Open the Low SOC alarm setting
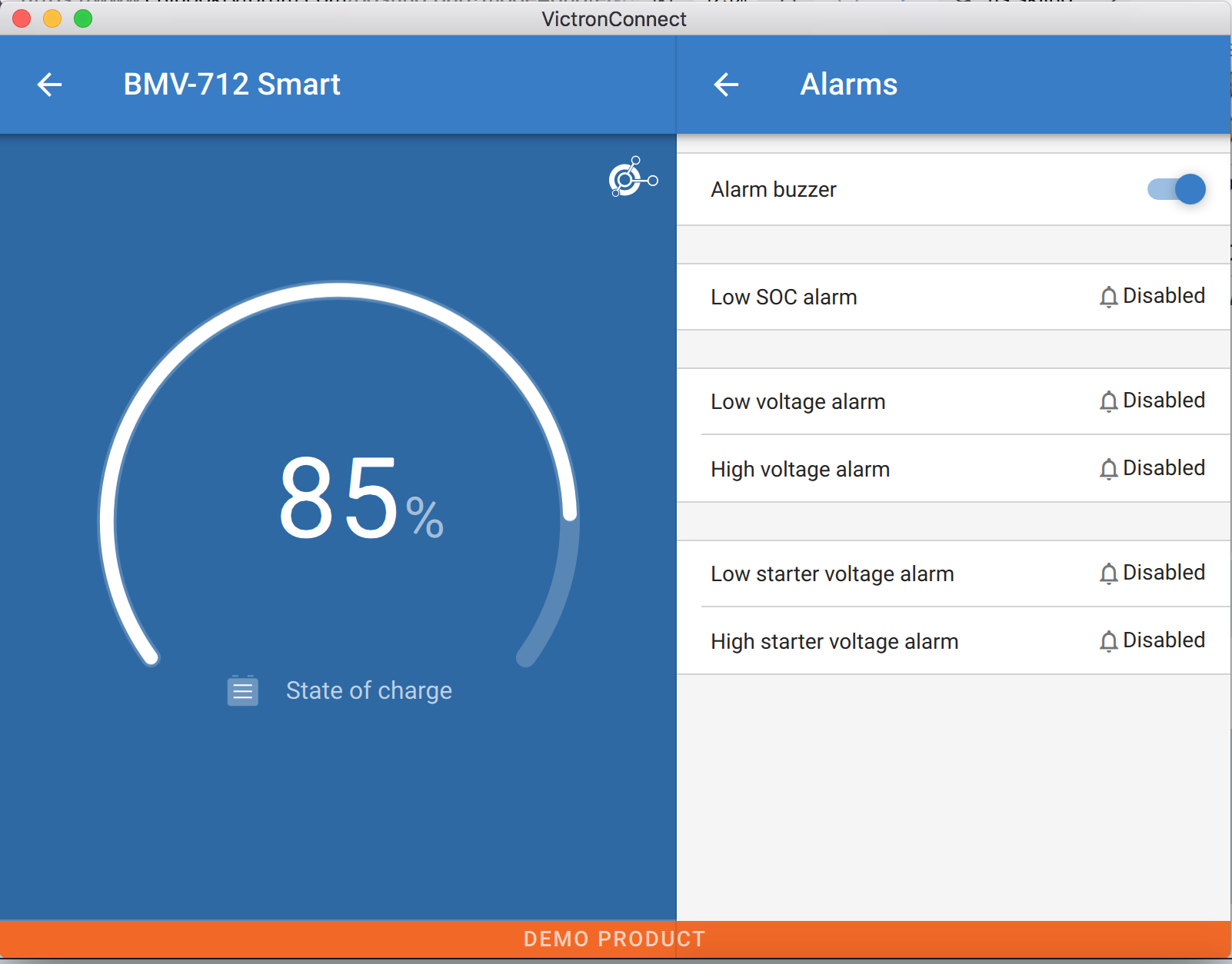The width and height of the screenshot is (1232, 964). click(x=954, y=297)
